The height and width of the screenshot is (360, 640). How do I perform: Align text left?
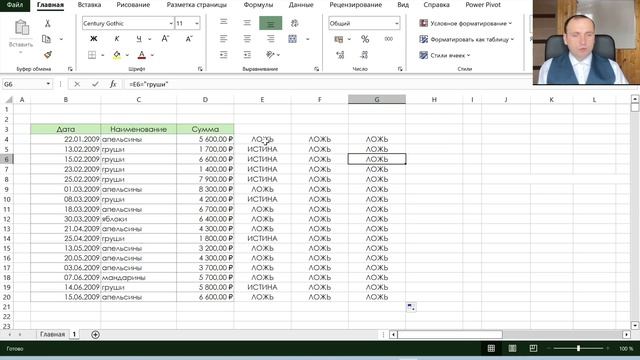coord(224,39)
